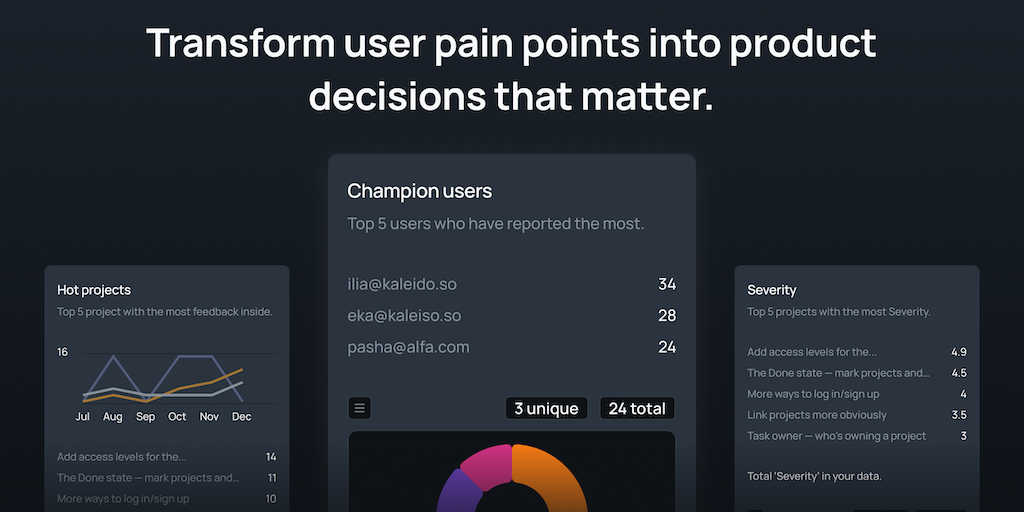The width and height of the screenshot is (1024, 512).
Task: Open "More ways to log in/sign up" in Severity
Action: 813,394
